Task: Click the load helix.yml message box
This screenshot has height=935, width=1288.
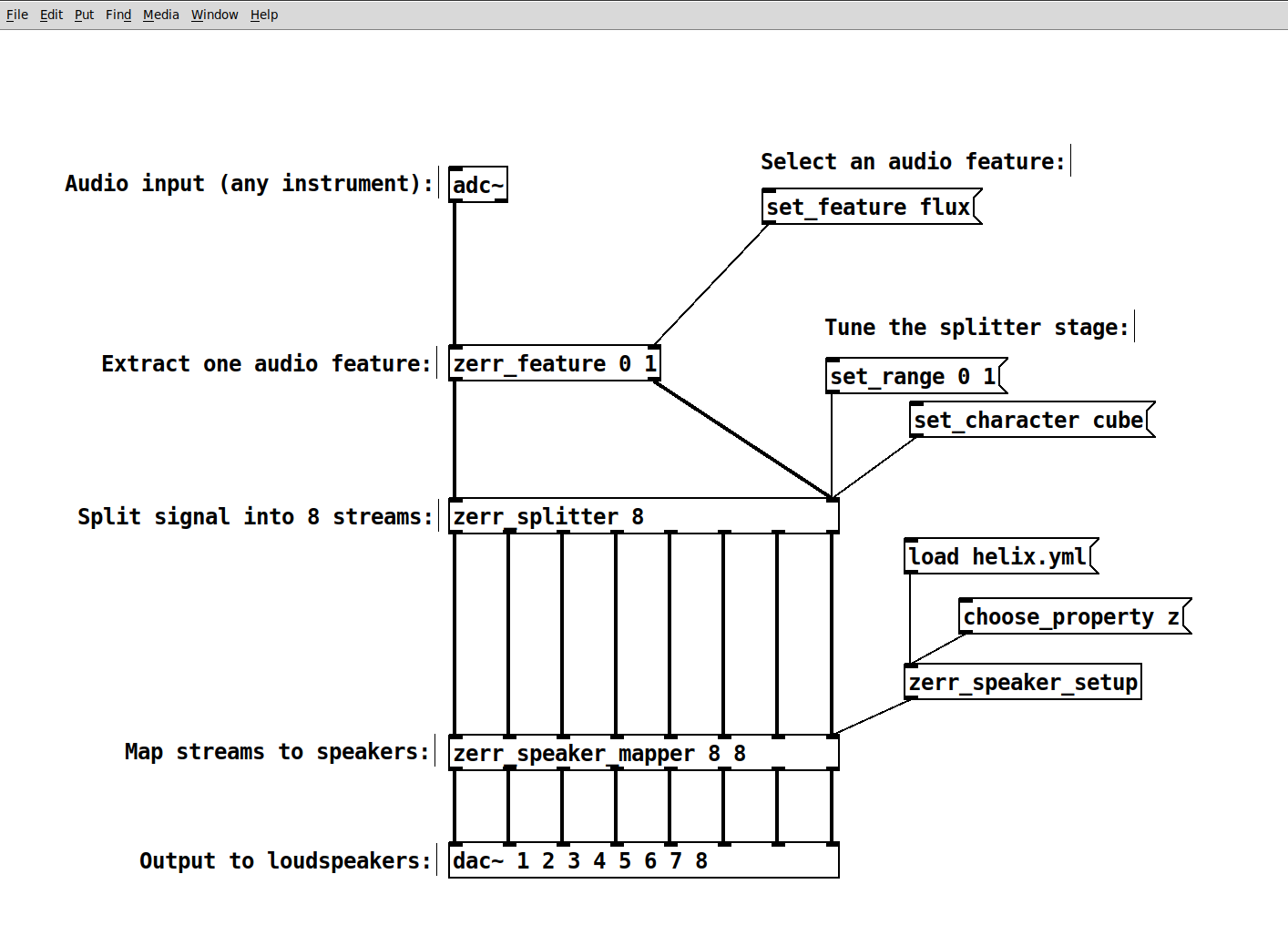Action: (998, 557)
